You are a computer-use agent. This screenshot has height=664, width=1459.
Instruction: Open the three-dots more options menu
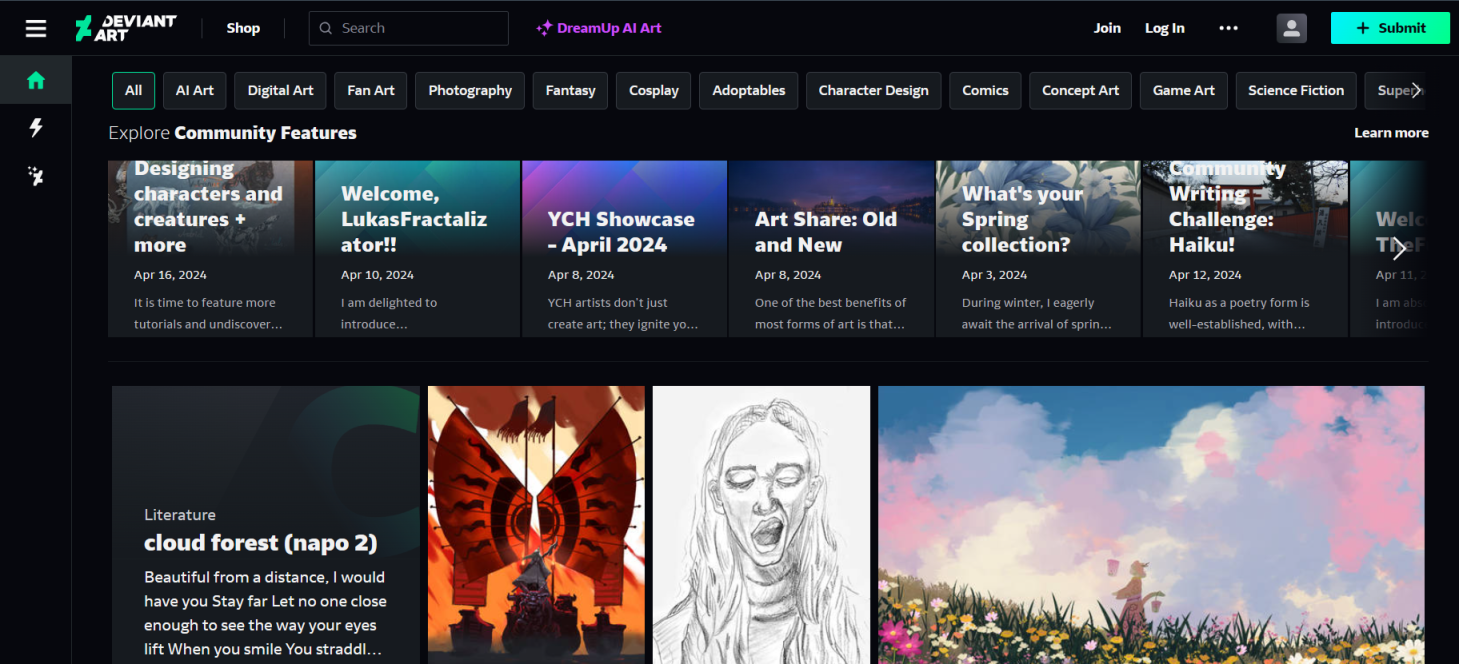point(1228,28)
